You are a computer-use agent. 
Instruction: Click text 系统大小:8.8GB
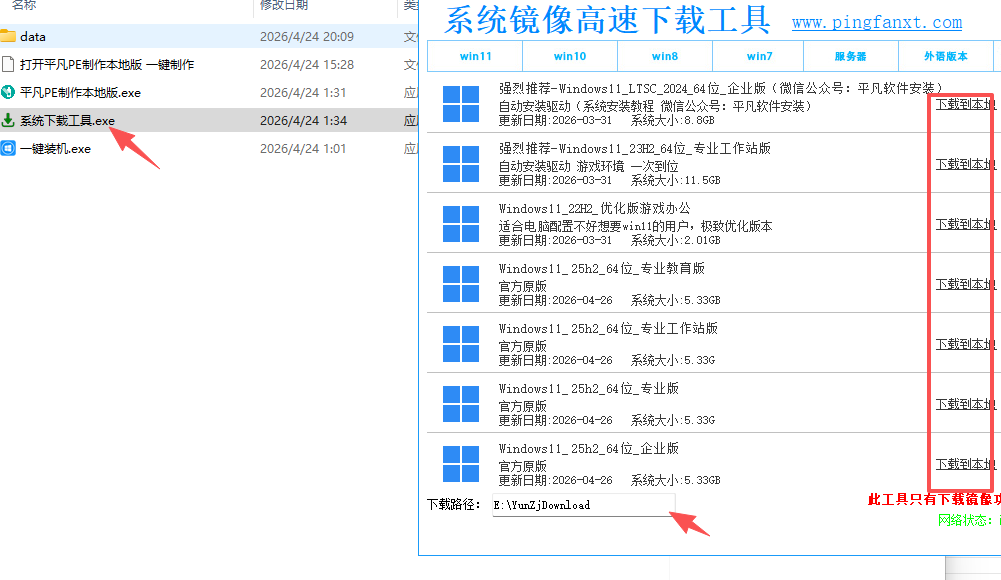coord(673,120)
